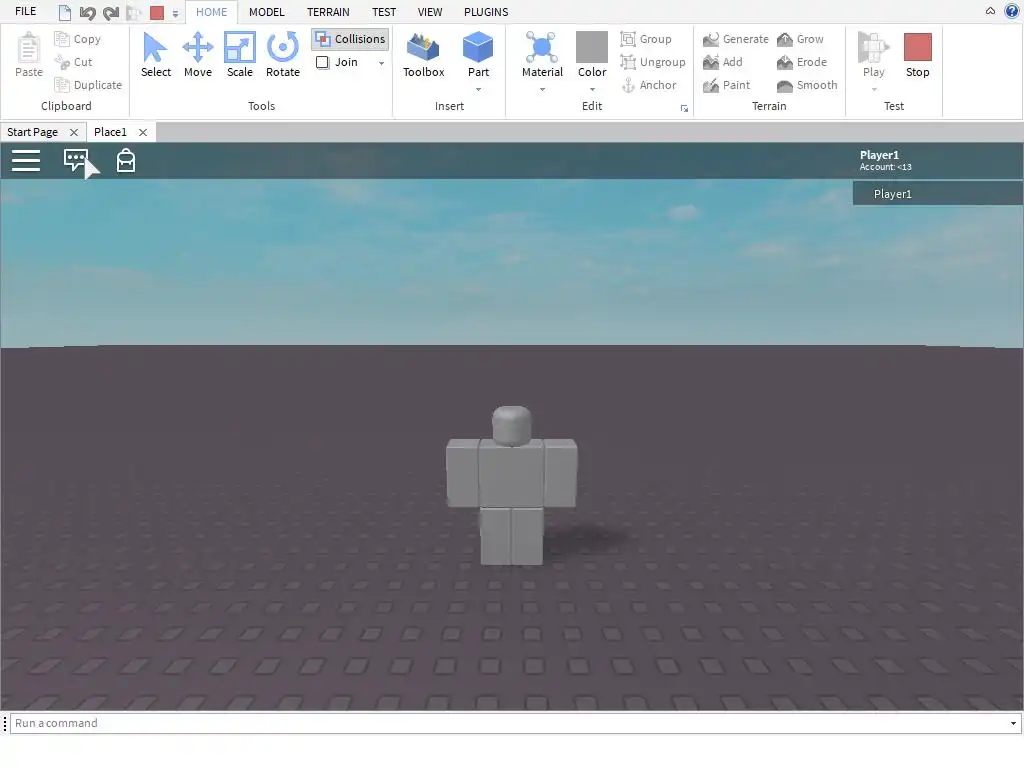Open the command bar history dropdown

pyautogui.click(x=1013, y=724)
